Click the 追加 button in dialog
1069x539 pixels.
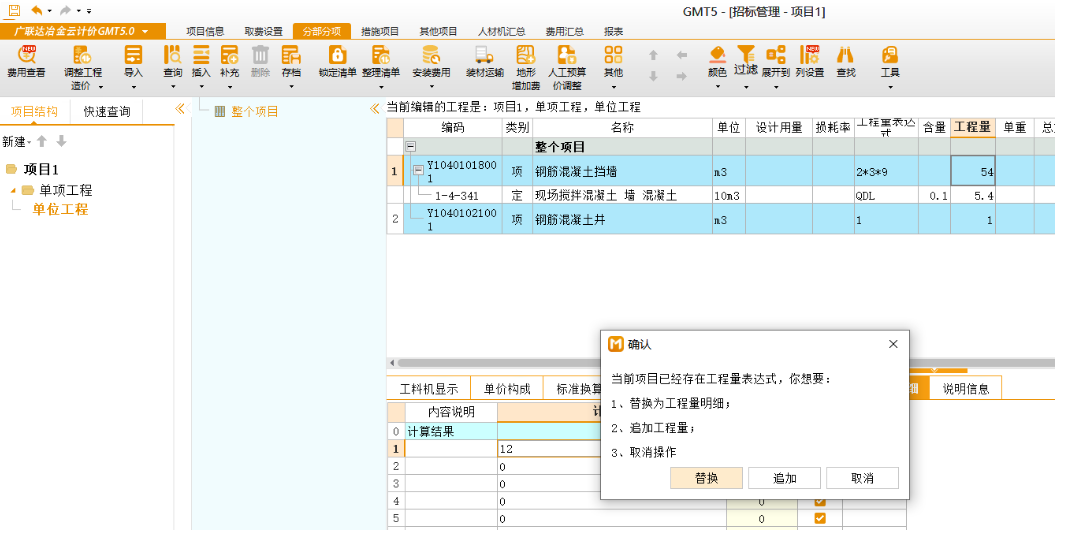tap(784, 478)
